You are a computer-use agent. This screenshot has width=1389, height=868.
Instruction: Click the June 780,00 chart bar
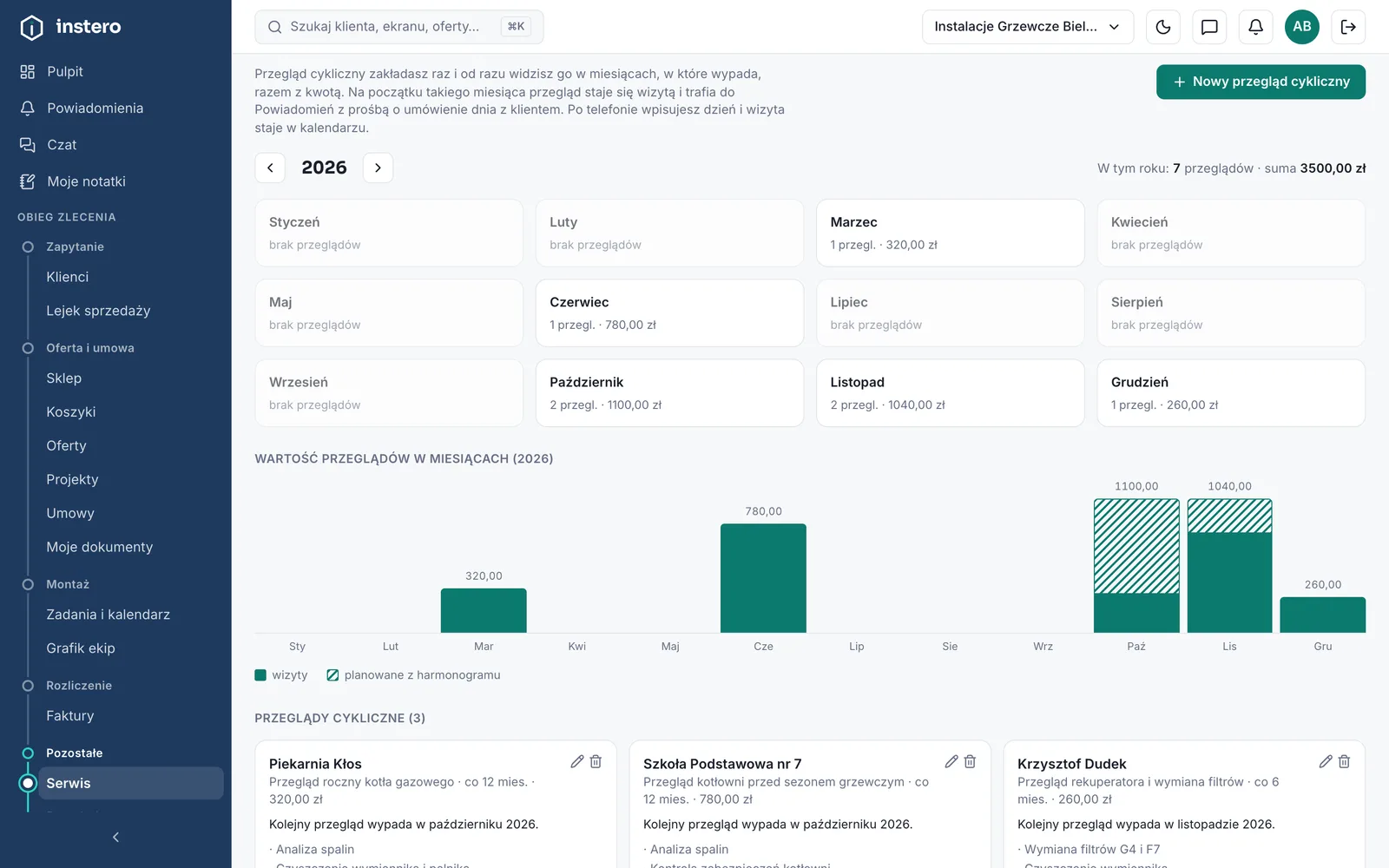pos(763,578)
